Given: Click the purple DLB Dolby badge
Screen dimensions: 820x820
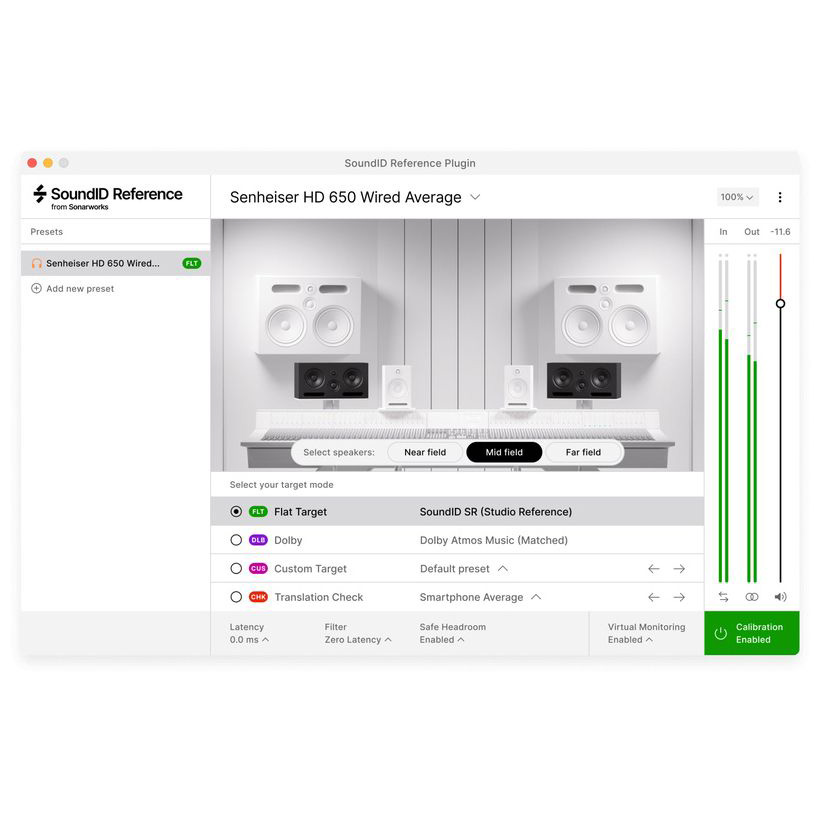Looking at the screenshot, I should [x=258, y=540].
